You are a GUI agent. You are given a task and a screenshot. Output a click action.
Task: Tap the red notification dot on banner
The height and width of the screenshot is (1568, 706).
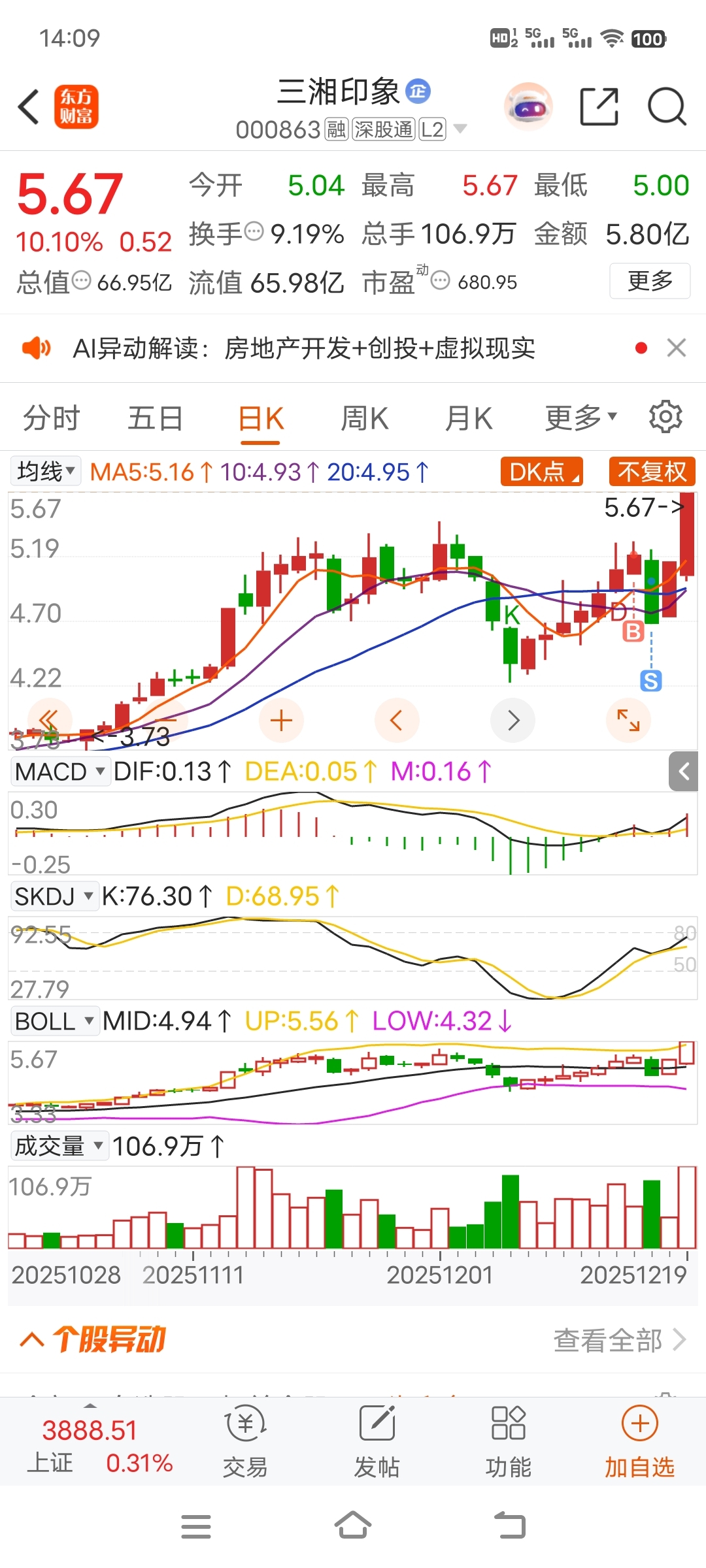[x=641, y=348]
